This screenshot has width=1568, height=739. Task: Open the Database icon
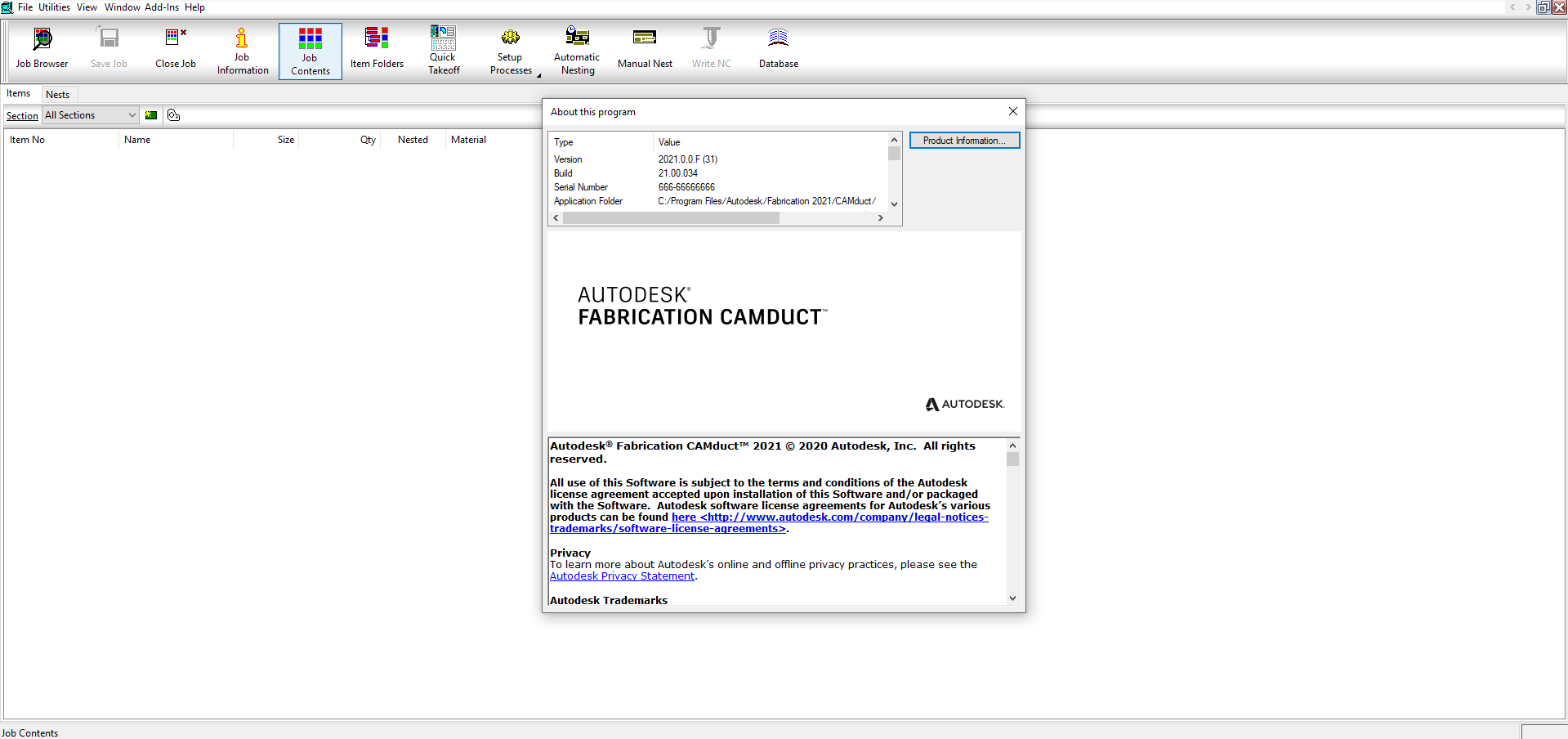coord(778,49)
